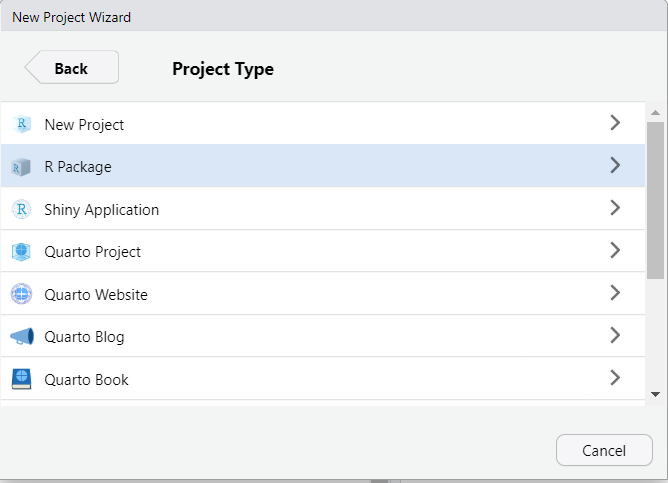Click the R Package box icon
This screenshot has height=483, width=668.
(x=21, y=167)
